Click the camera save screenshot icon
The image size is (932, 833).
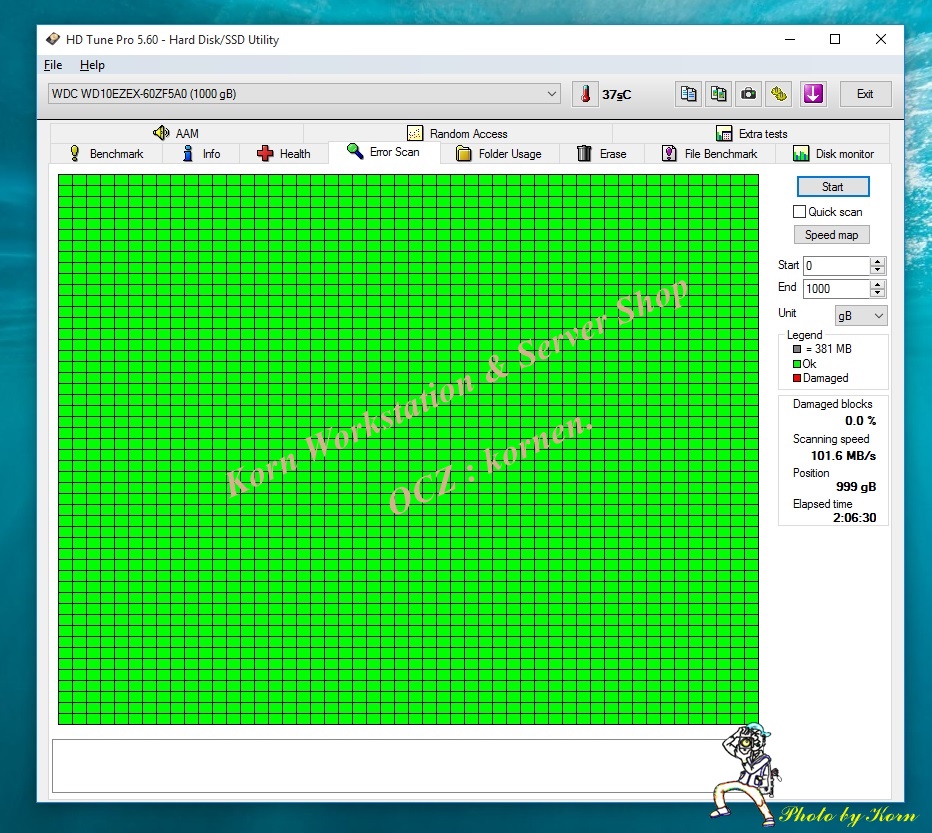(748, 94)
